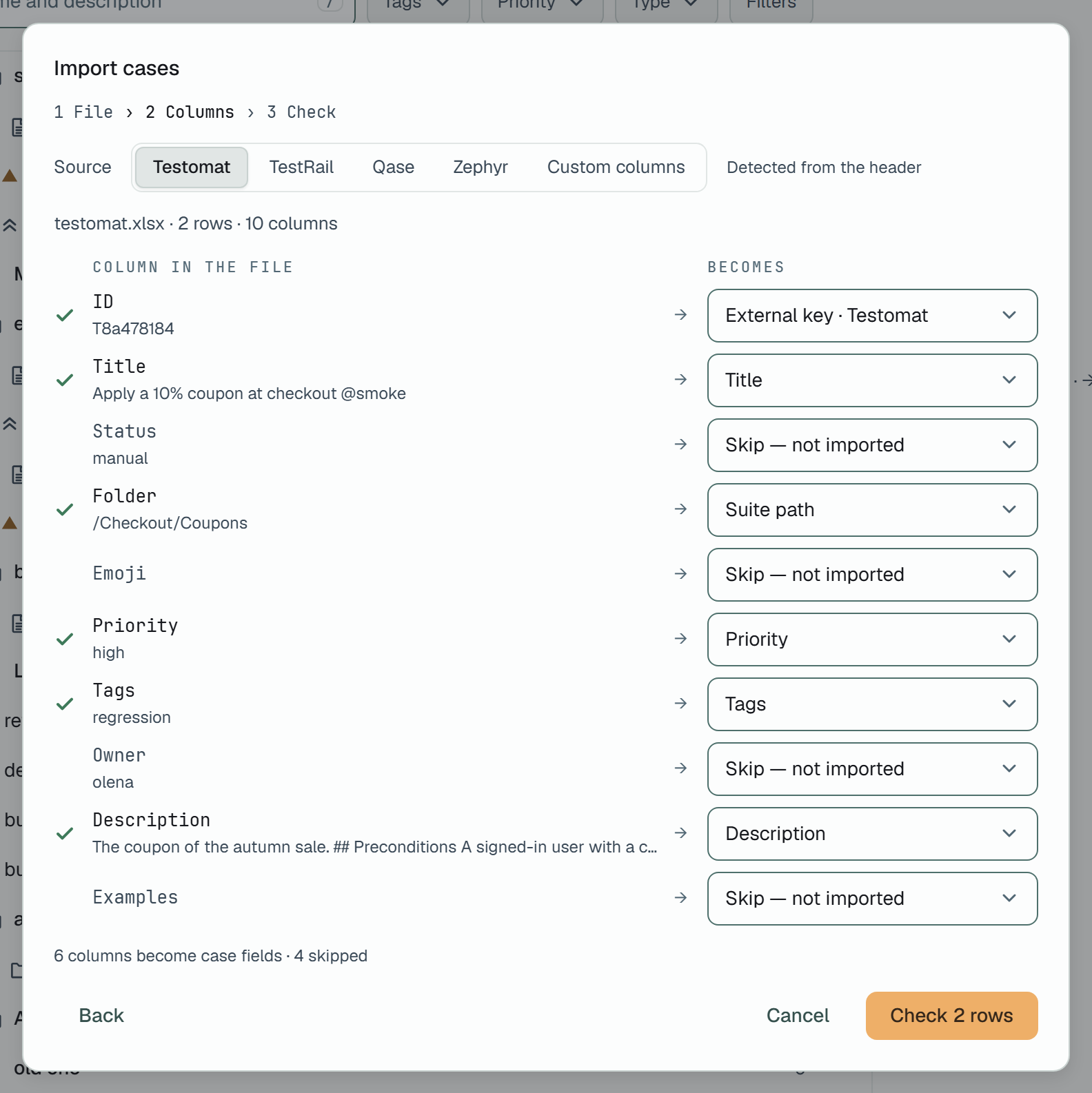
Task: Click 'Apply a 10% coupon at checkout @smoke'
Action: click(249, 394)
